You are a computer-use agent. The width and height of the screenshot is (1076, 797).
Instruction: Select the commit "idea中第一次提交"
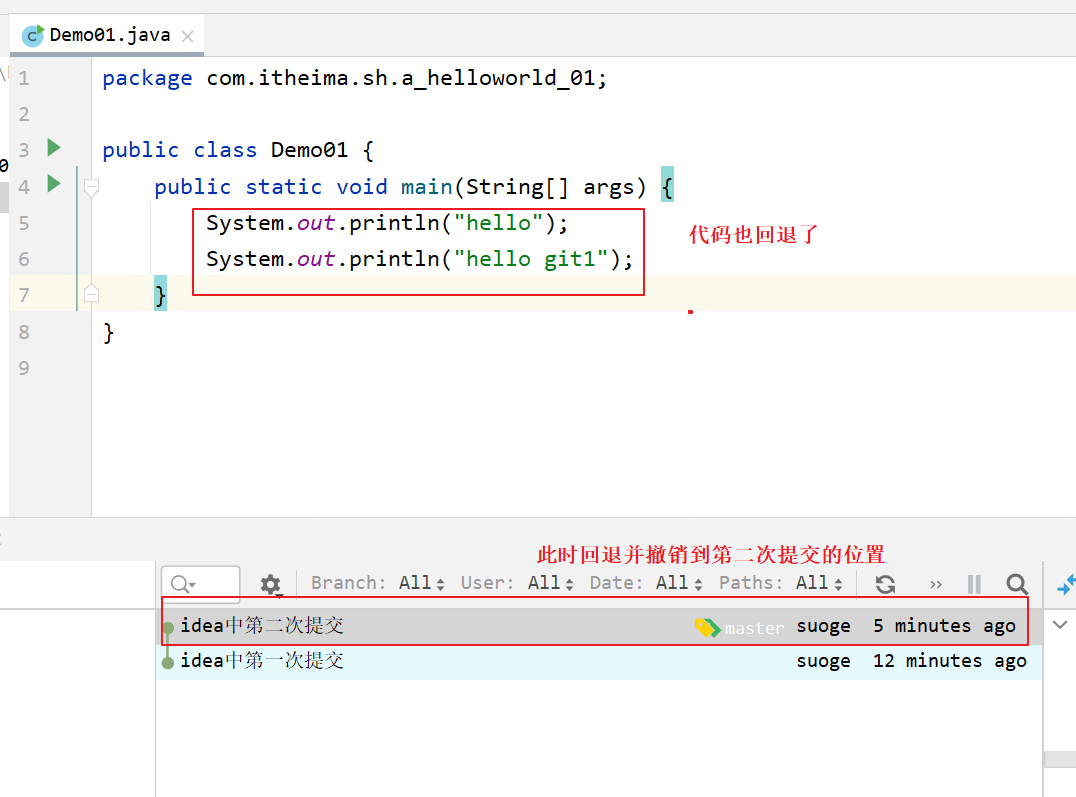point(262,661)
